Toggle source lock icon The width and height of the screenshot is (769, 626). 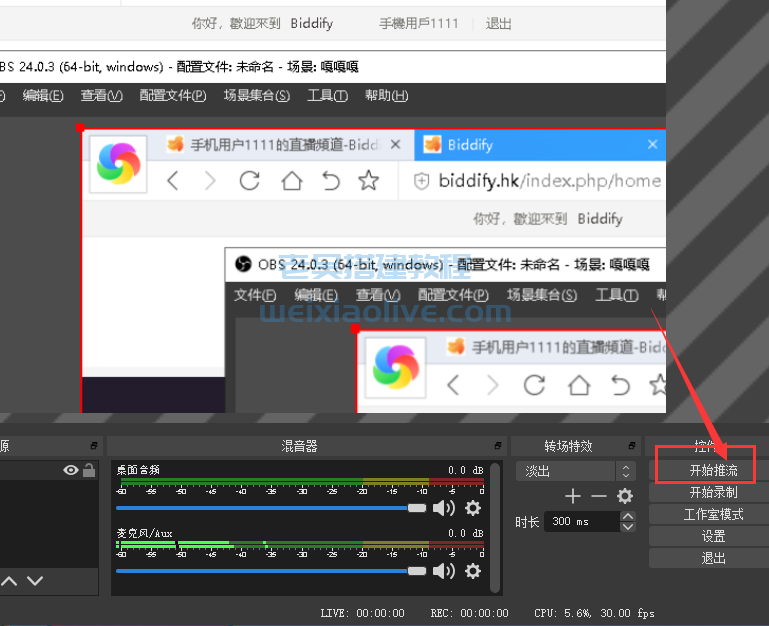(x=89, y=470)
